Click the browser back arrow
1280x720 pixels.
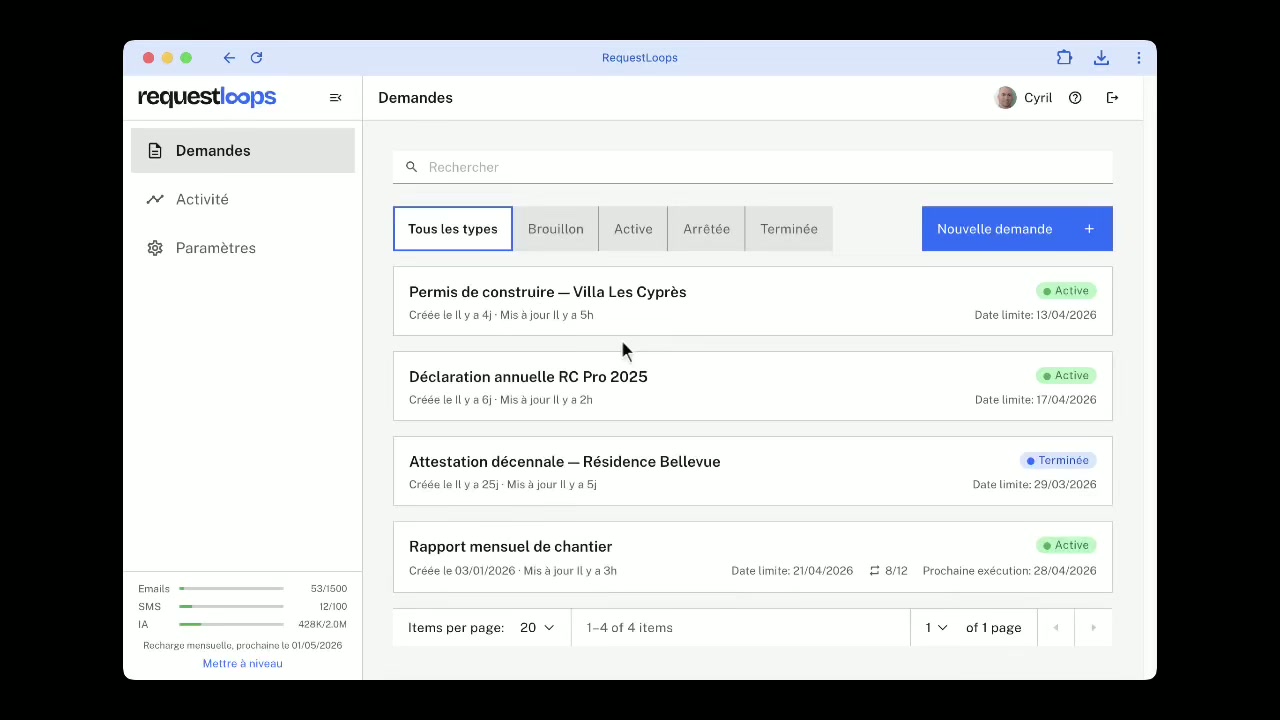click(x=229, y=58)
